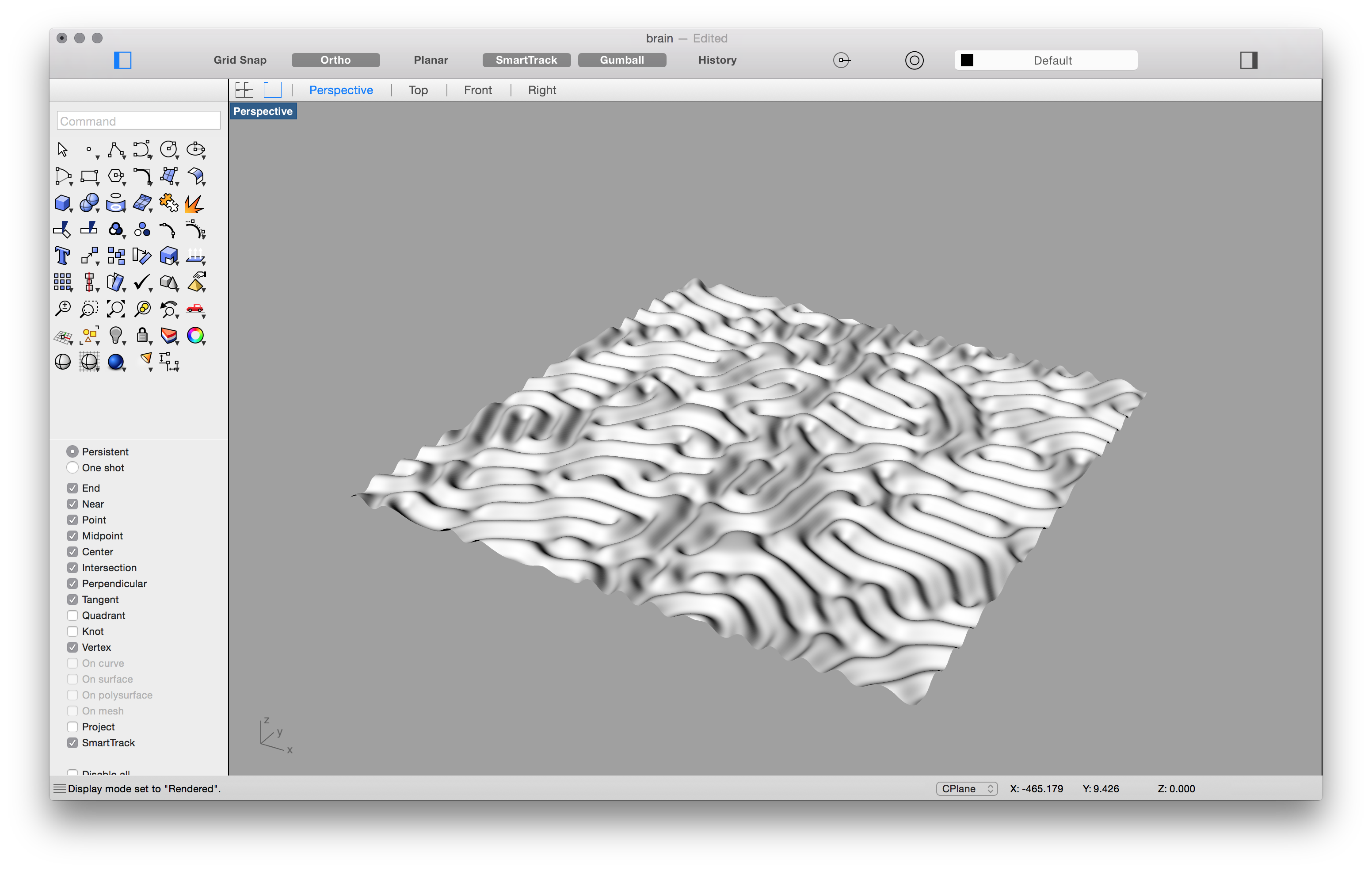Image resolution: width=1372 pixels, height=871 pixels.
Task: Enable the Quadrant snap checkbox
Action: (72, 615)
